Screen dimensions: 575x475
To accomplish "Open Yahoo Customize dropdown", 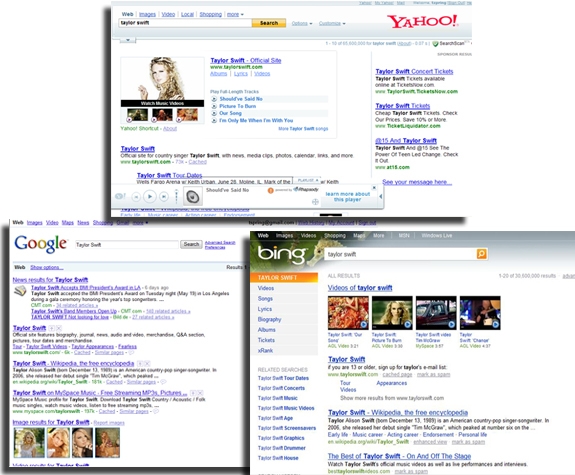I will (x=332, y=23).
